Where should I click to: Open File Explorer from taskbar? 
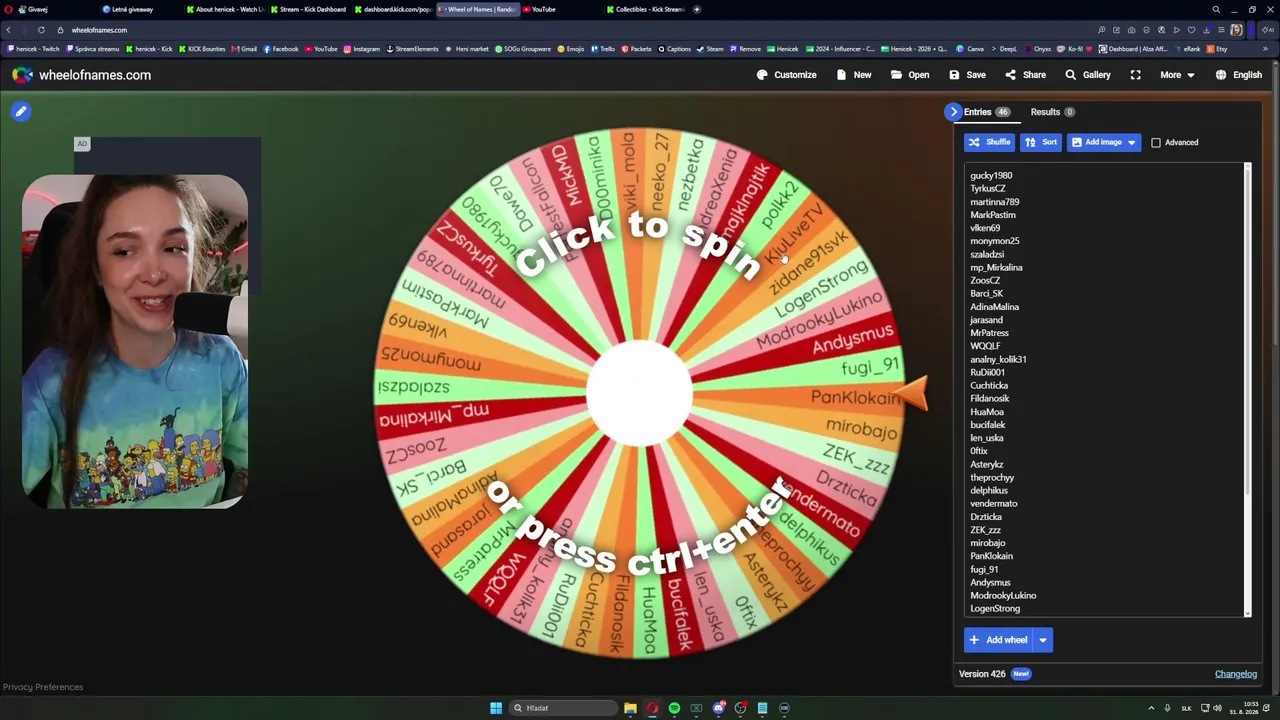[x=630, y=708]
